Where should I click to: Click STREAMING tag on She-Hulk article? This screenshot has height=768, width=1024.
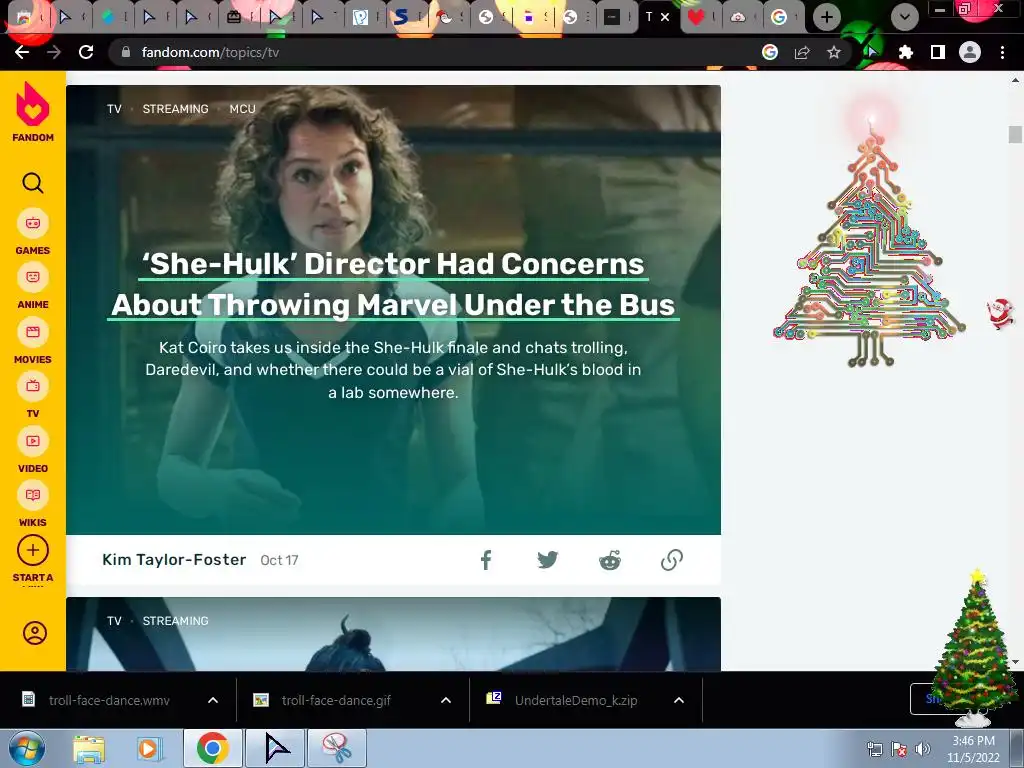176,109
